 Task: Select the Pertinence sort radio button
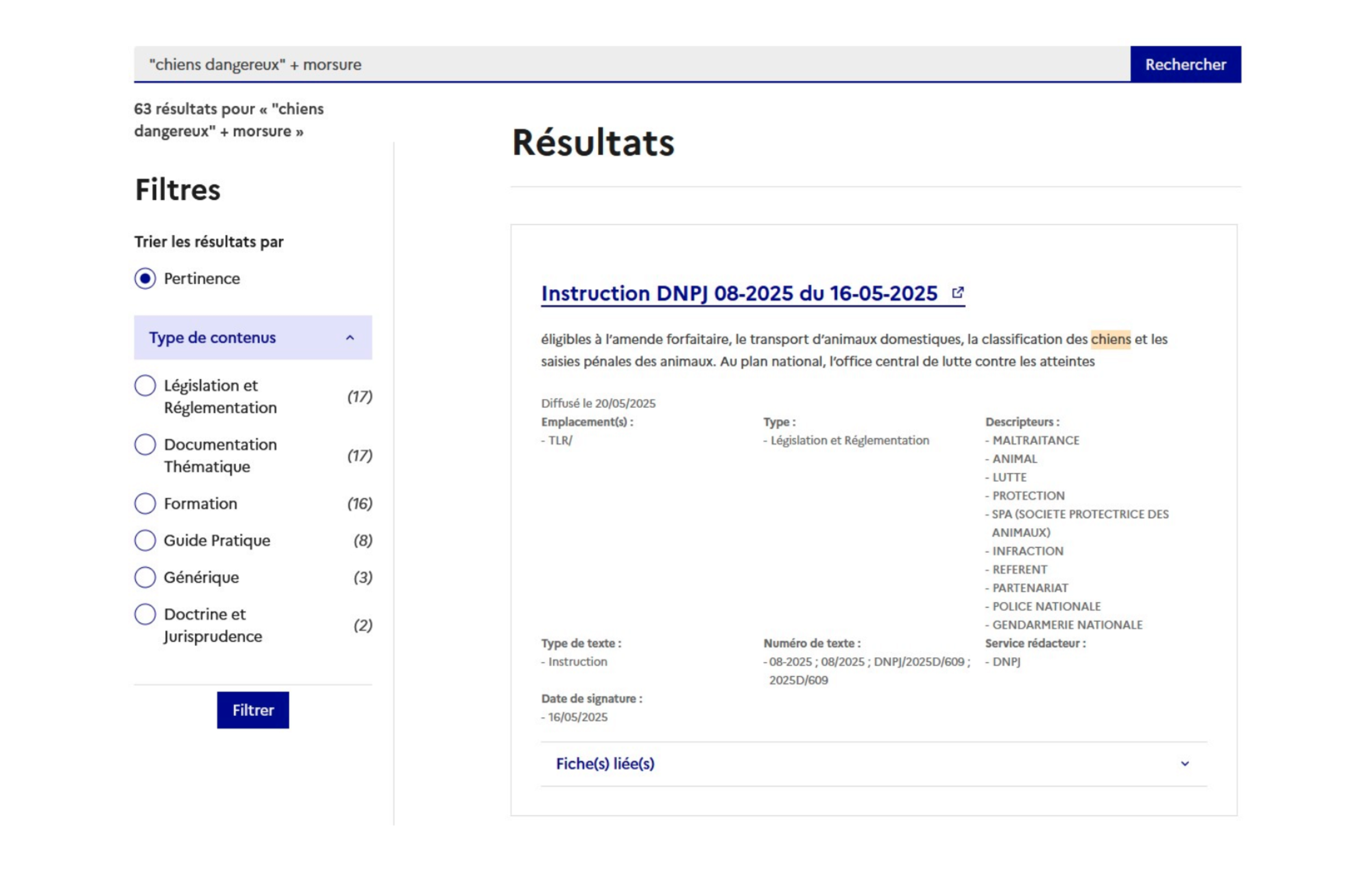click(145, 278)
